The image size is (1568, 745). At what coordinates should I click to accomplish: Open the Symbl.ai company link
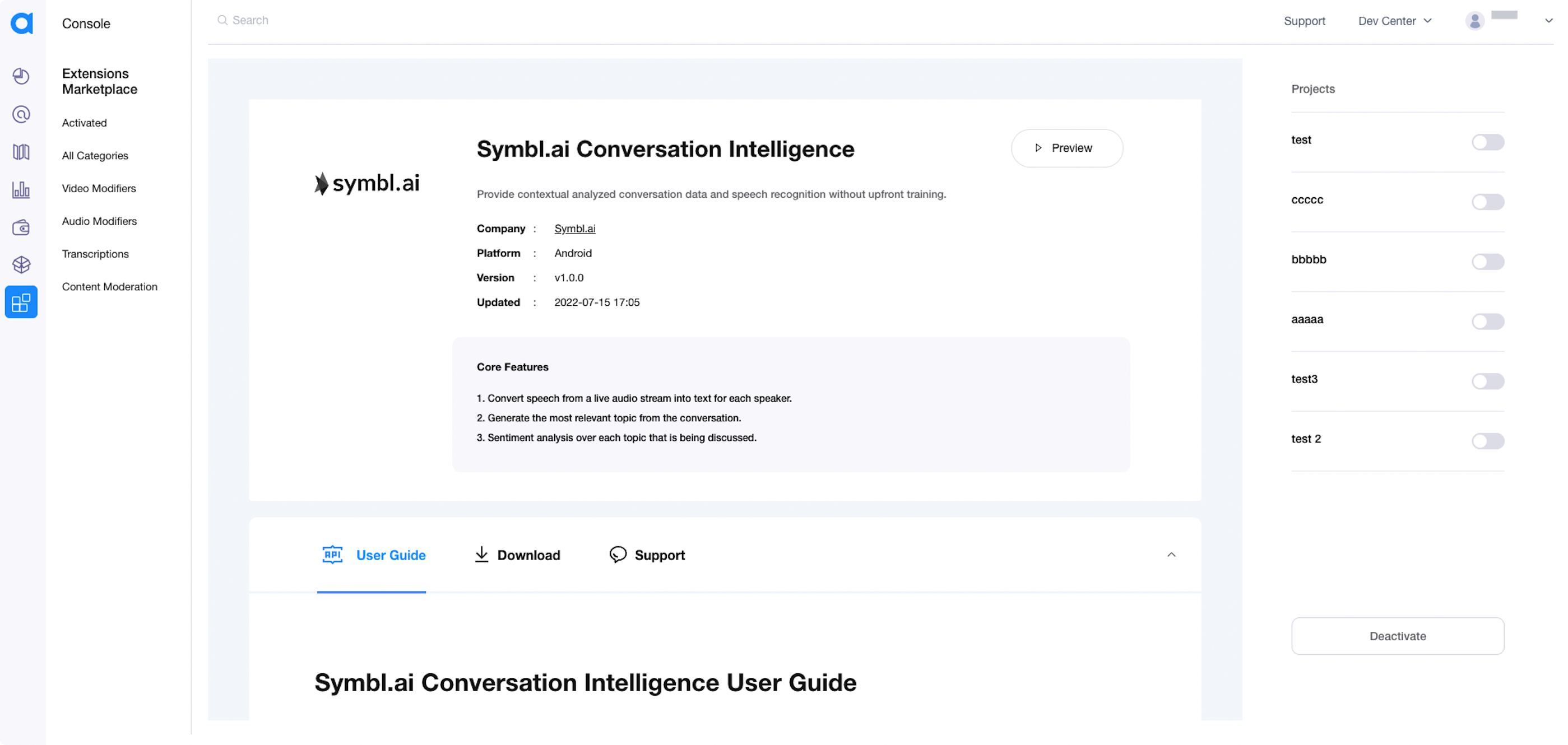coord(574,228)
